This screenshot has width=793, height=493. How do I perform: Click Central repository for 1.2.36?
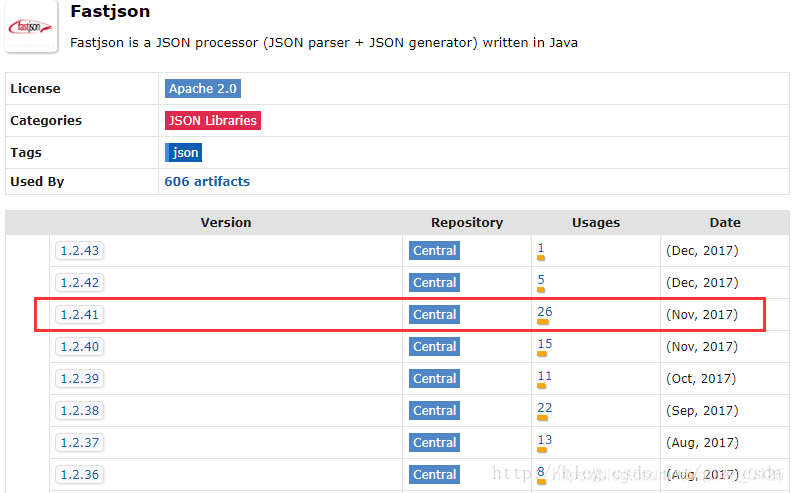pyautogui.click(x=434, y=474)
